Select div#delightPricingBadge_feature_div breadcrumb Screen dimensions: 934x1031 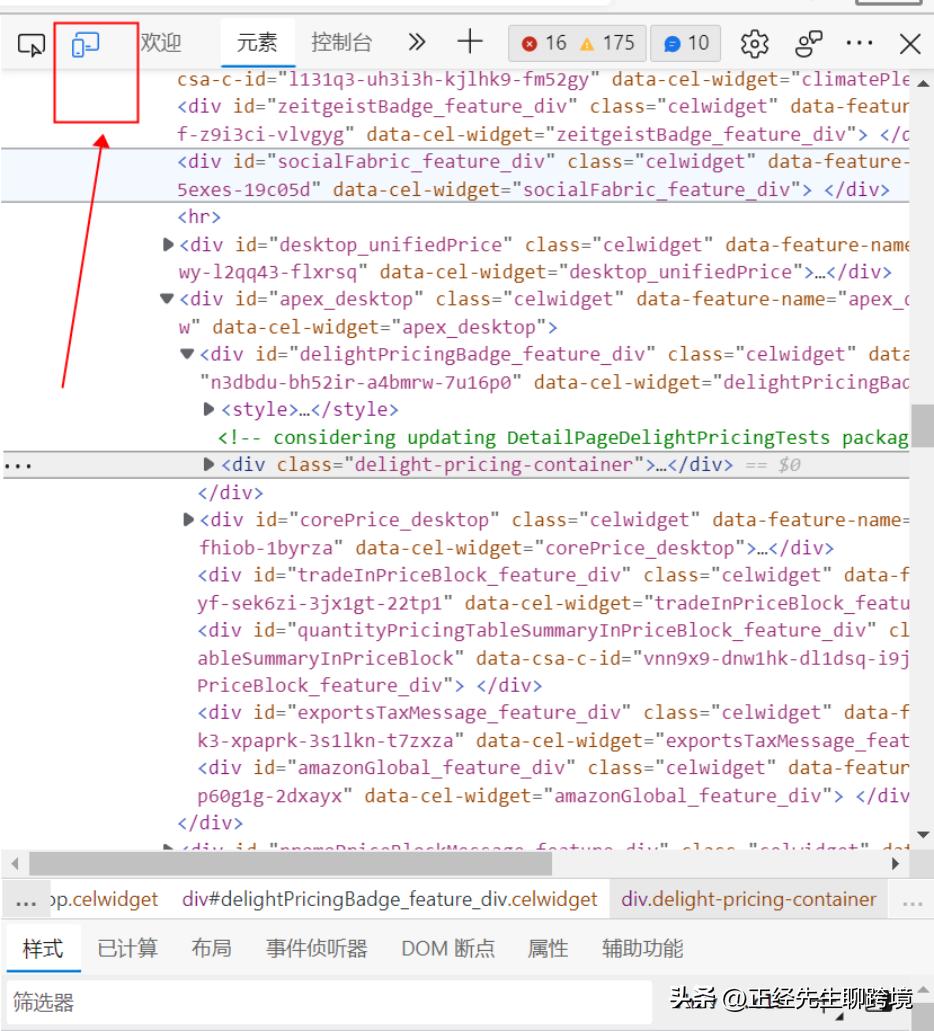pos(389,899)
